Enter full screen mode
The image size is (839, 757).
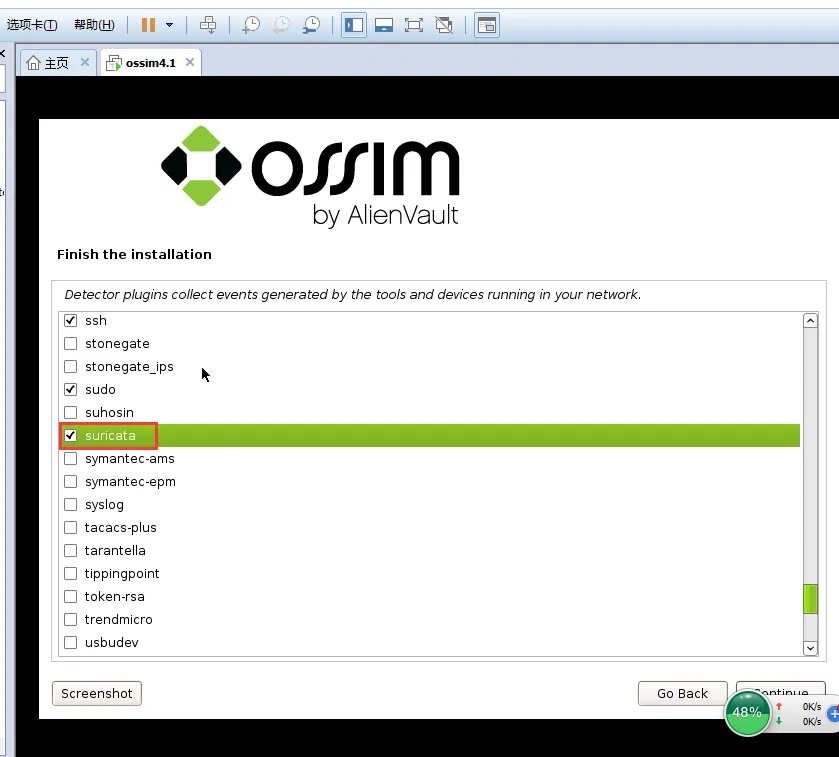coord(414,25)
